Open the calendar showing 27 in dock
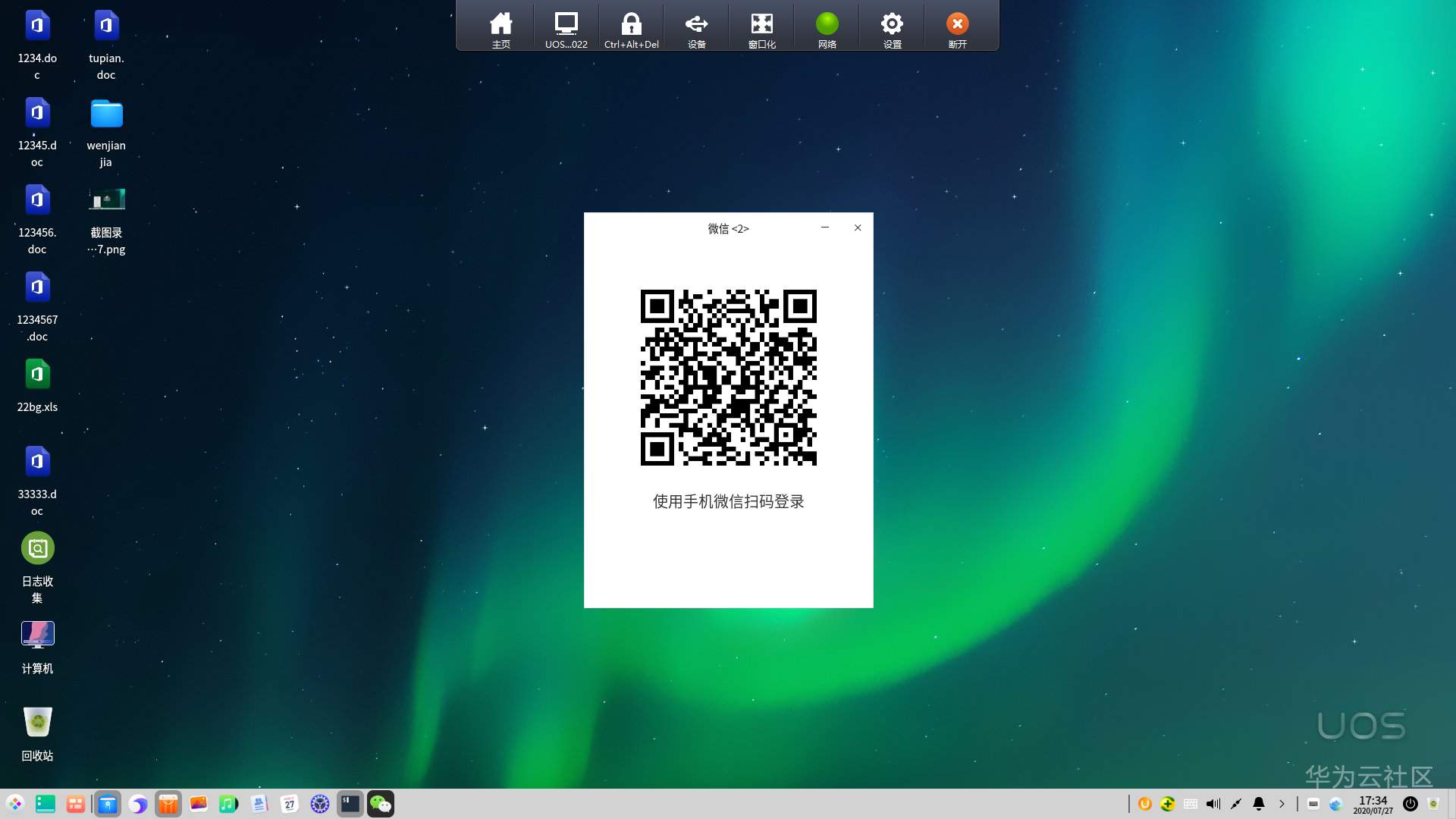Image resolution: width=1456 pixels, height=819 pixels. (x=290, y=804)
